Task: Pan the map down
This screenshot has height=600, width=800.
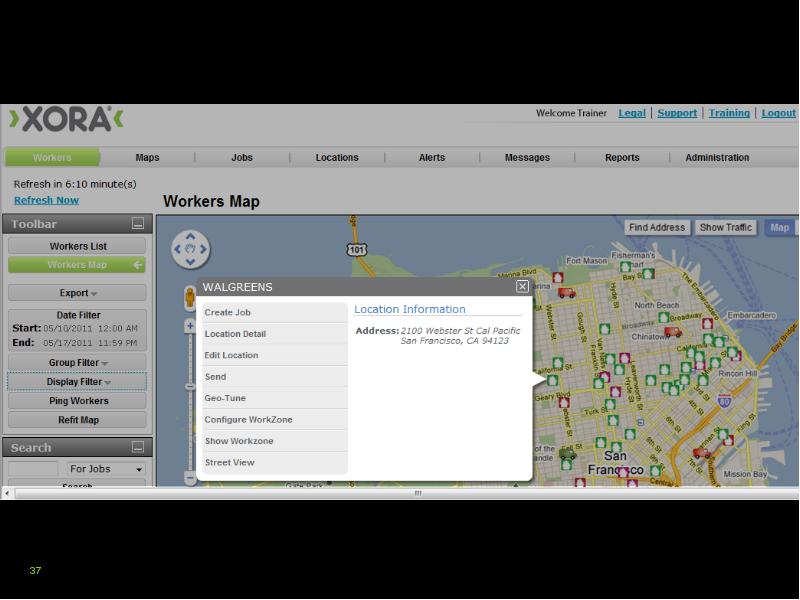Action: [x=190, y=262]
